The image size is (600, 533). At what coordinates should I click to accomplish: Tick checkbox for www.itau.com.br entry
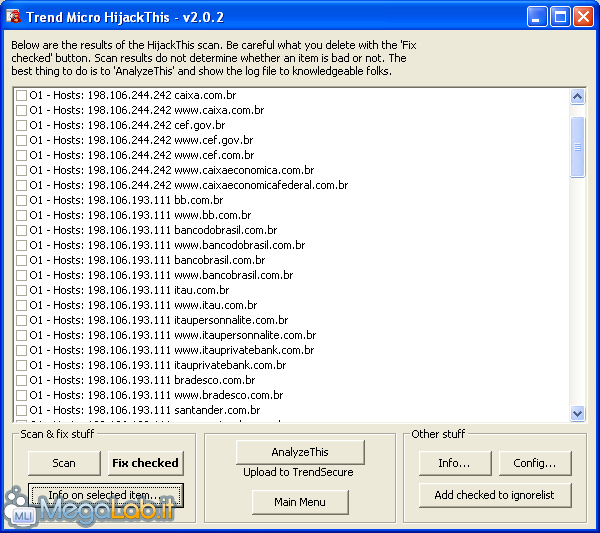[x=21, y=305]
